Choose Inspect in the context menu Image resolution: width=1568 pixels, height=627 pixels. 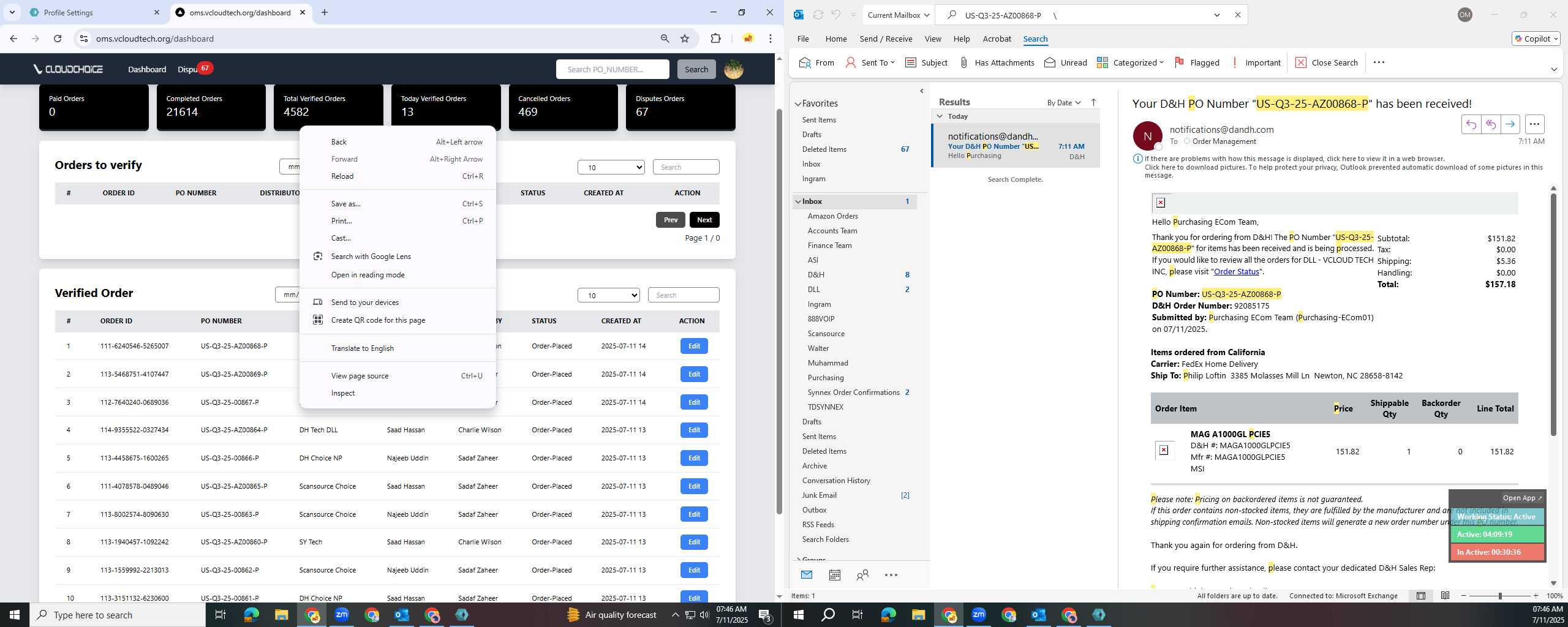click(398, 393)
